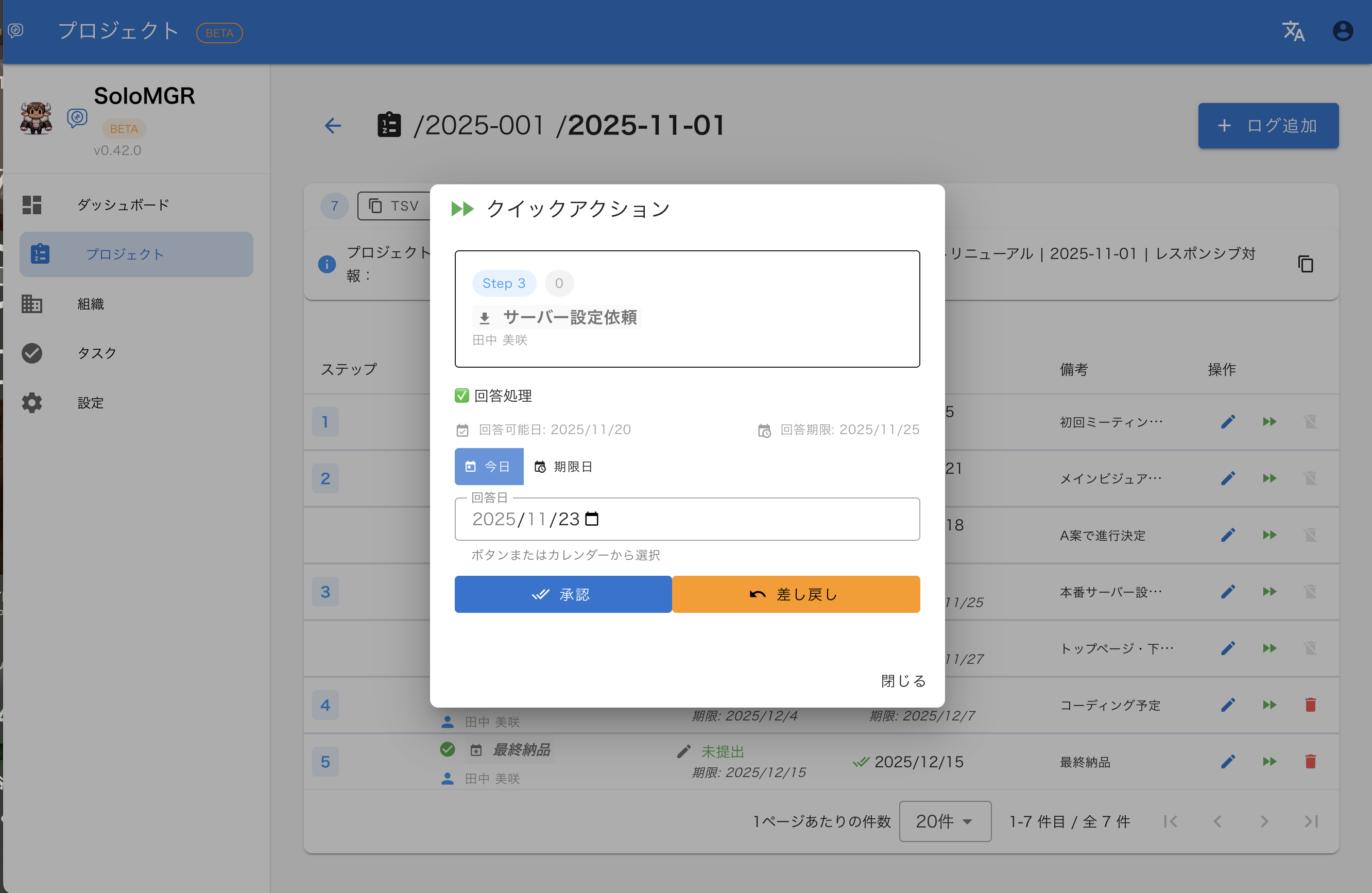Screen dimensions: 1372x893
Task: Select ダッシュボード in the sidebar
Action: (123, 204)
